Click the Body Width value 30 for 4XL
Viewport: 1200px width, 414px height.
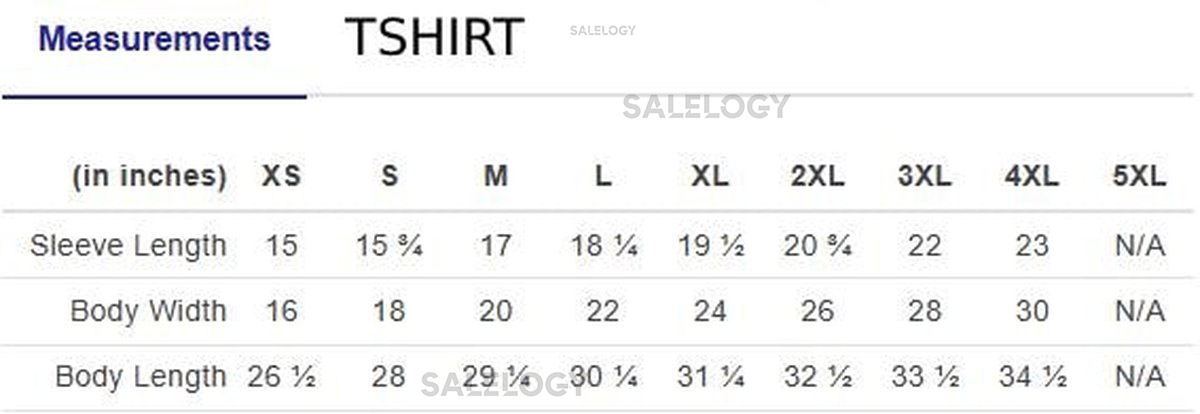1032,311
